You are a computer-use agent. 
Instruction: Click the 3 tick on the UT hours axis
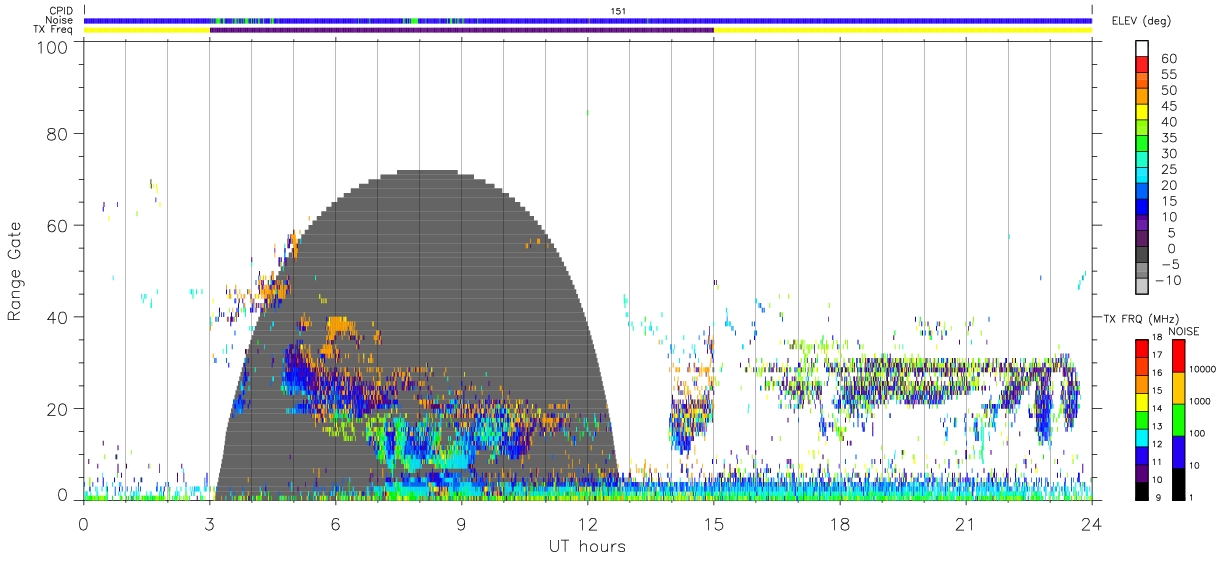point(210,523)
